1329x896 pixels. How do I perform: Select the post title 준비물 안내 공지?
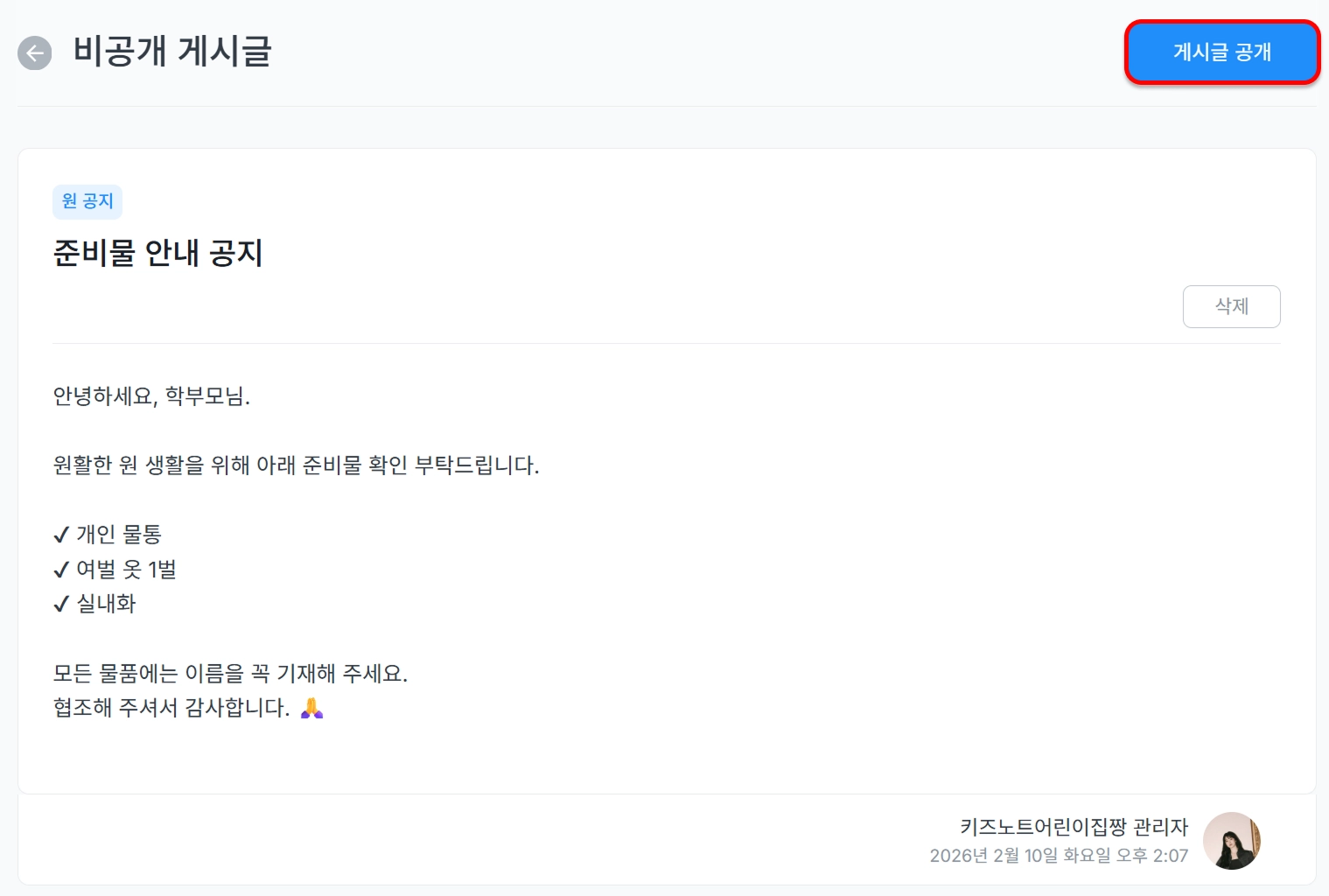tap(158, 253)
